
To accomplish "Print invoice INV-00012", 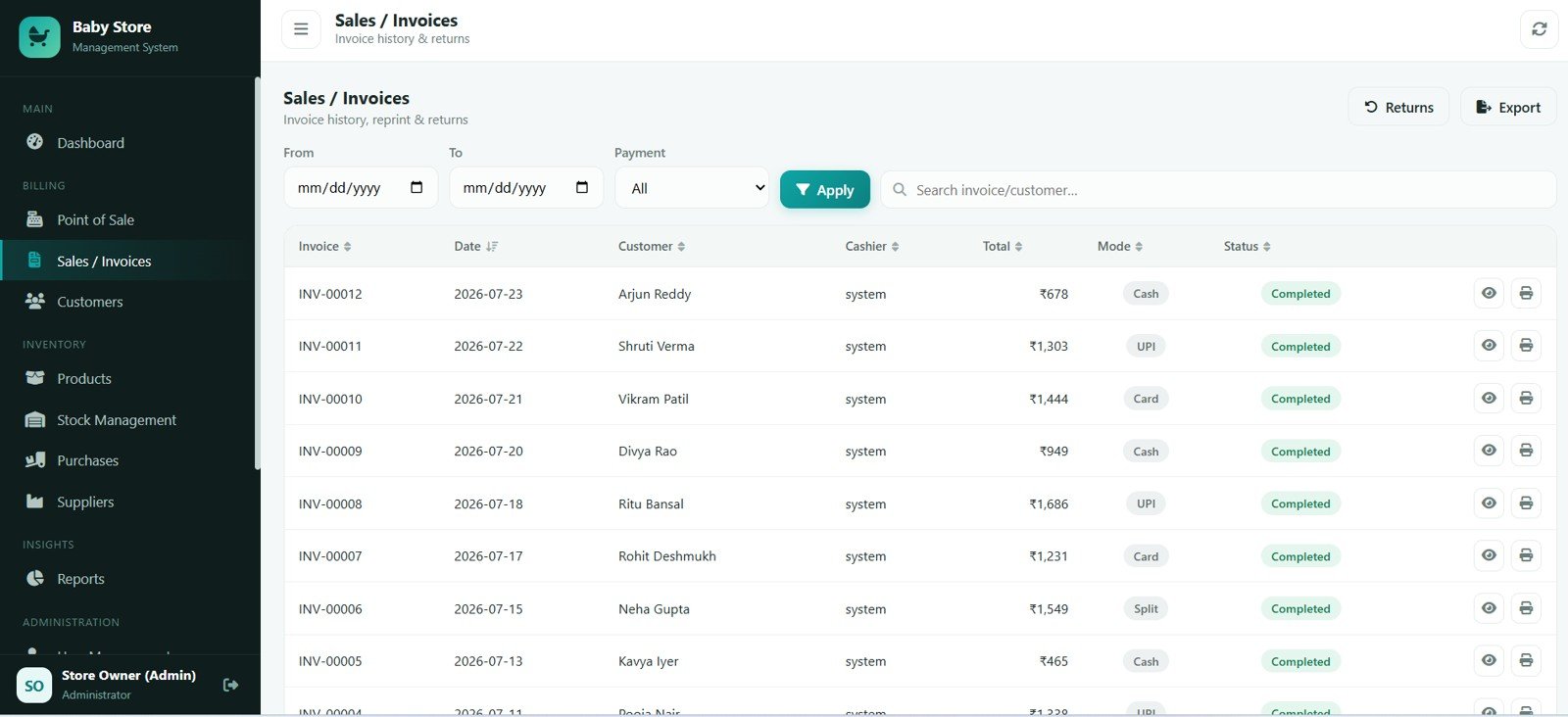I will (1526, 293).
